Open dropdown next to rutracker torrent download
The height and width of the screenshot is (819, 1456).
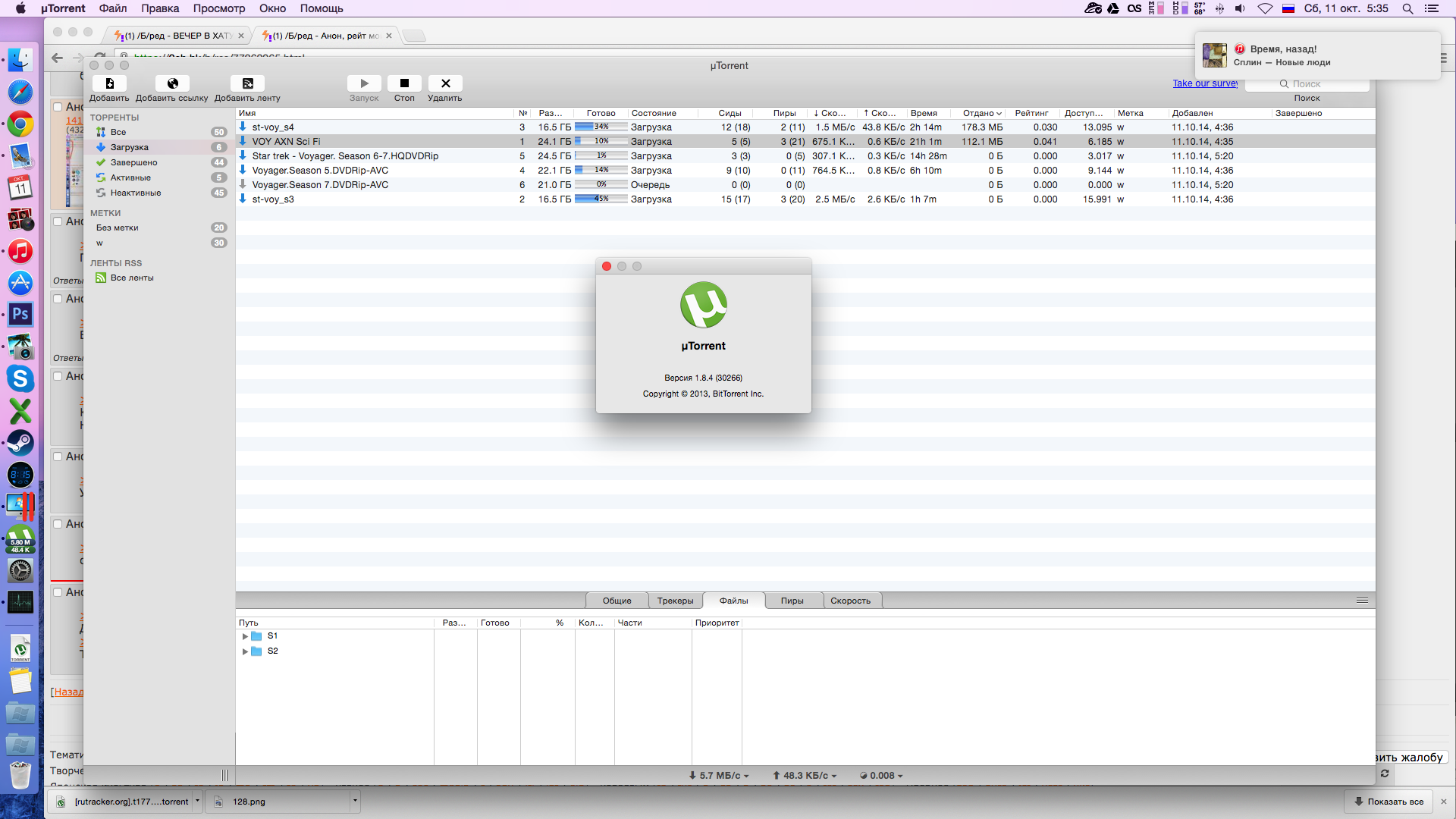(x=197, y=801)
